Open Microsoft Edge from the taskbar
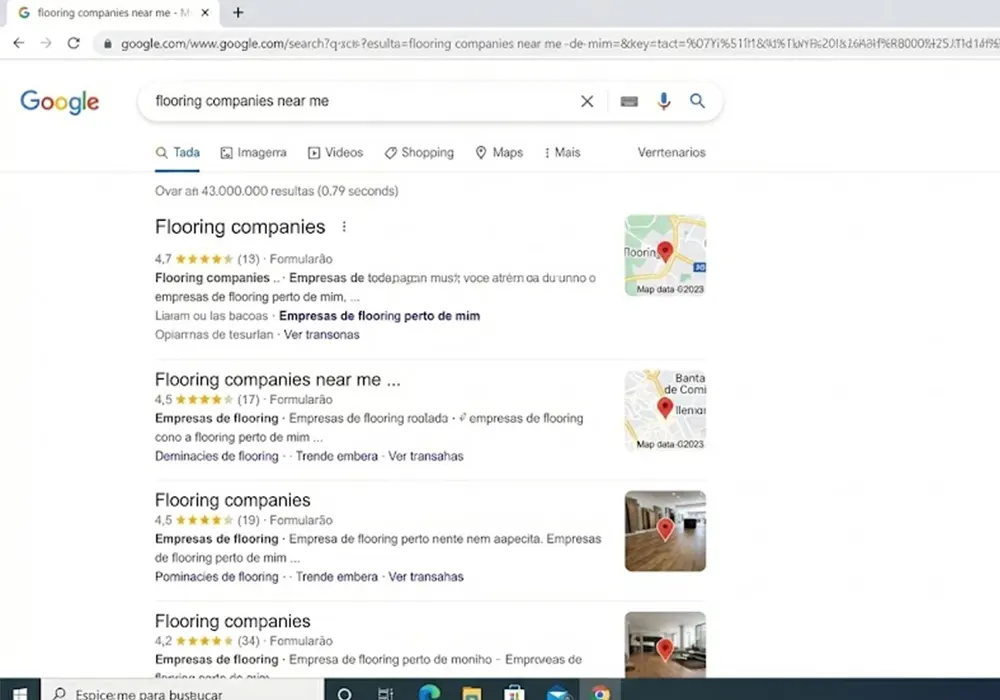The image size is (1000, 700). click(429, 692)
